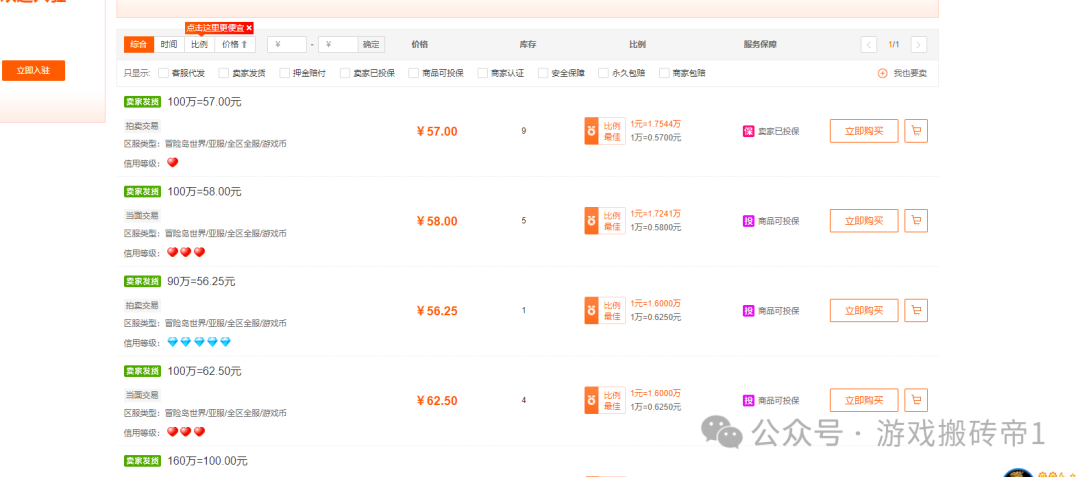The width and height of the screenshot is (1080, 477).
Task: Close the red tooltip above 比例 tab
Action: click(249, 28)
